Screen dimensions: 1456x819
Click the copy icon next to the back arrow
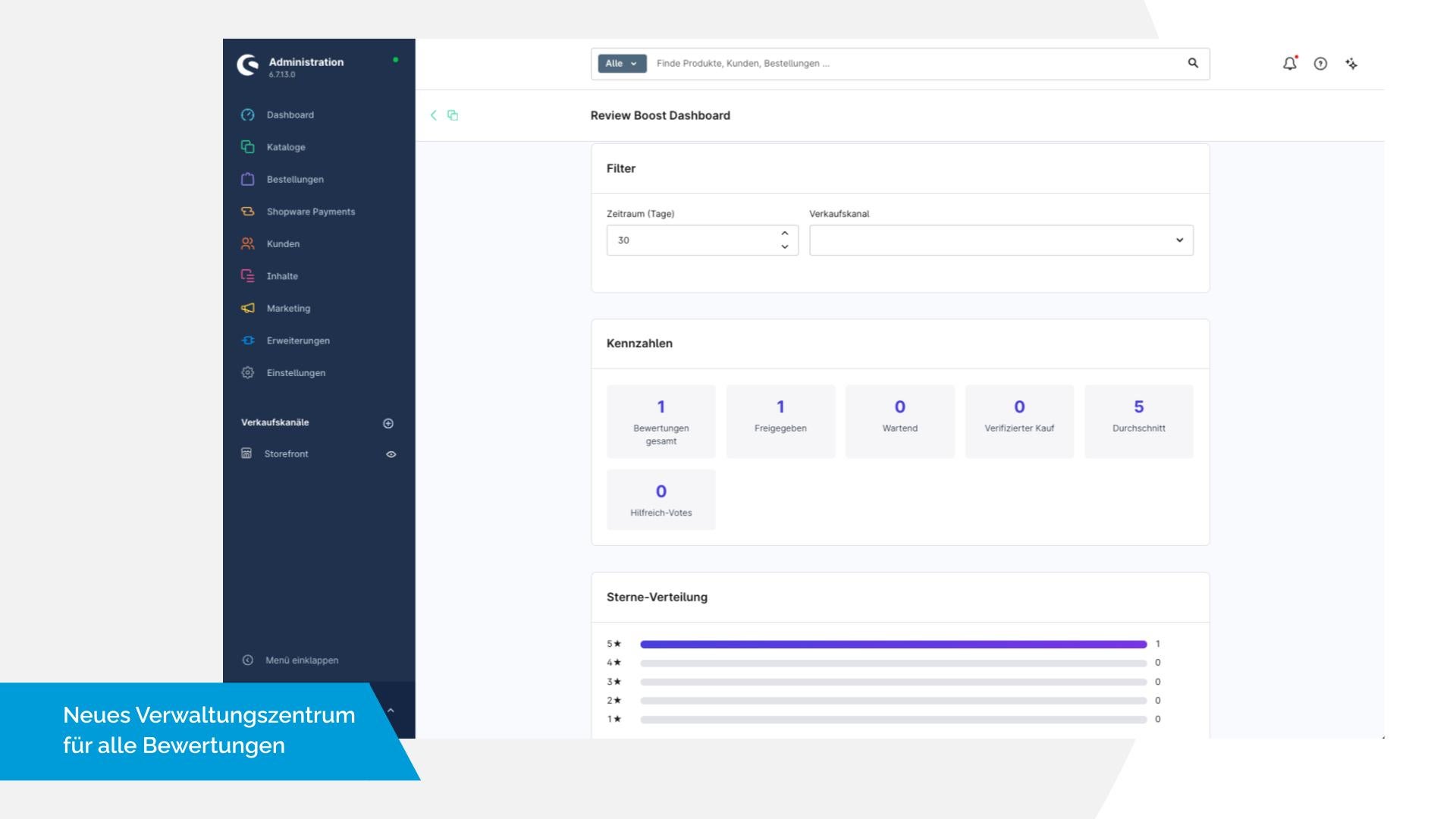(453, 115)
